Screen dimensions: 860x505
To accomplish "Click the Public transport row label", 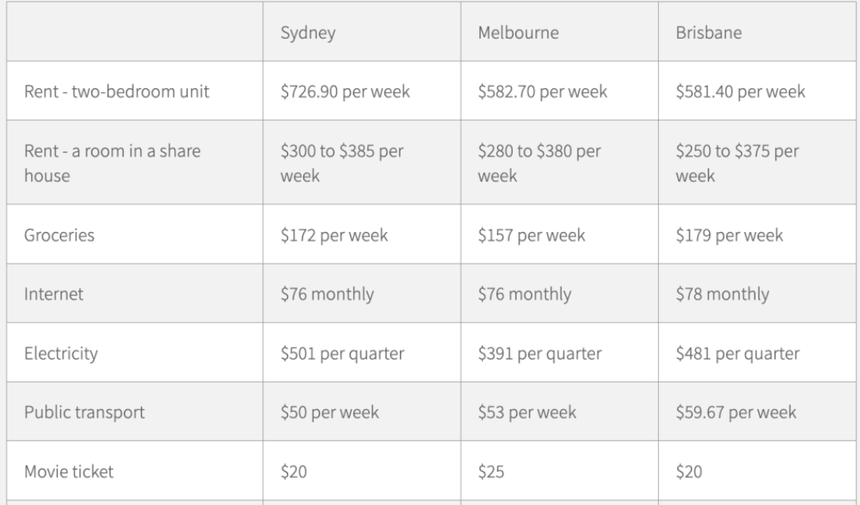I will tap(85, 412).
